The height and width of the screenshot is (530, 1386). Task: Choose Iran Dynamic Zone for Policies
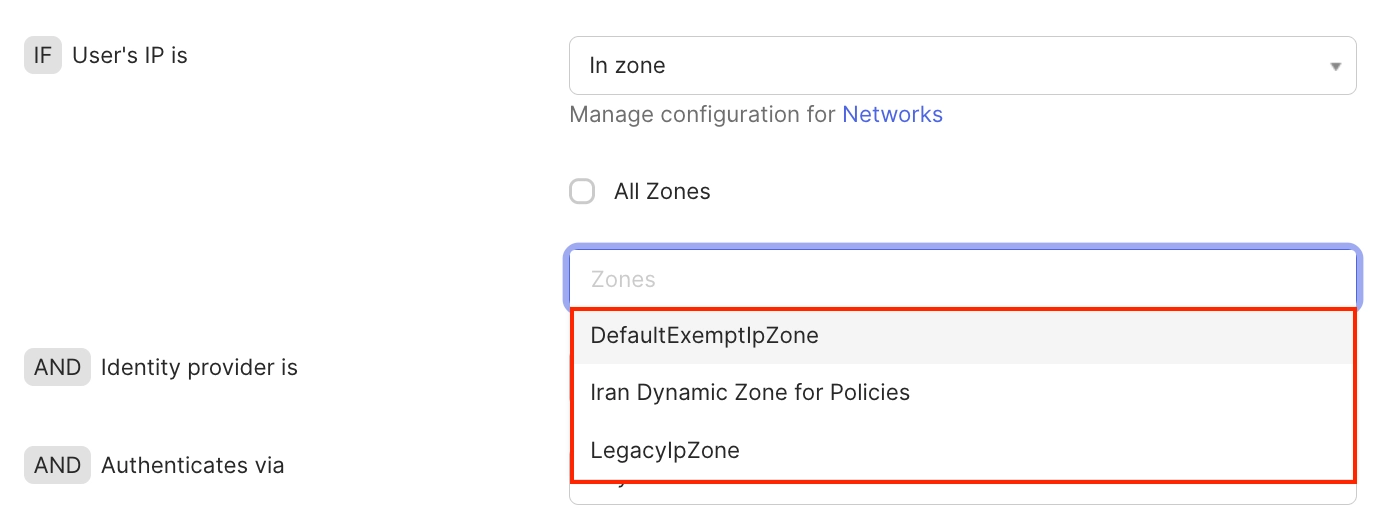coord(750,392)
